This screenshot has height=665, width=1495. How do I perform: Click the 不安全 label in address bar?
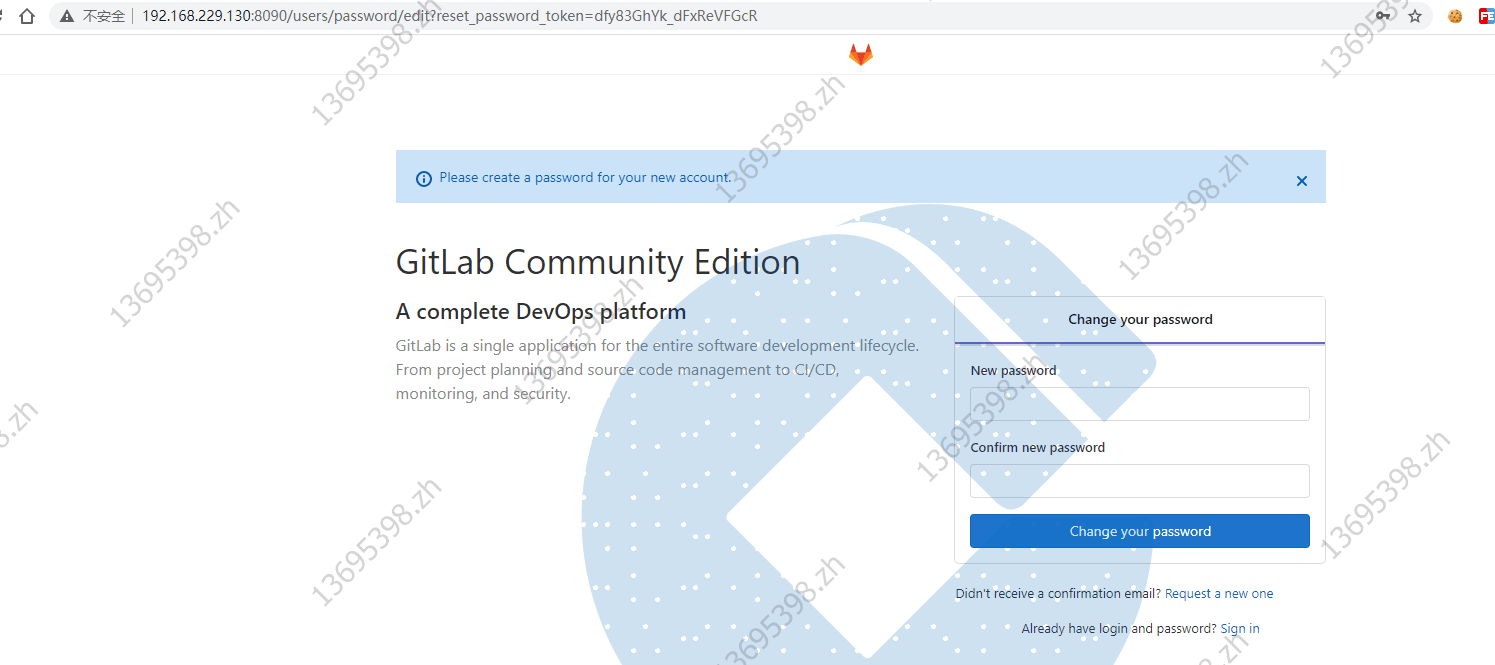coord(104,17)
